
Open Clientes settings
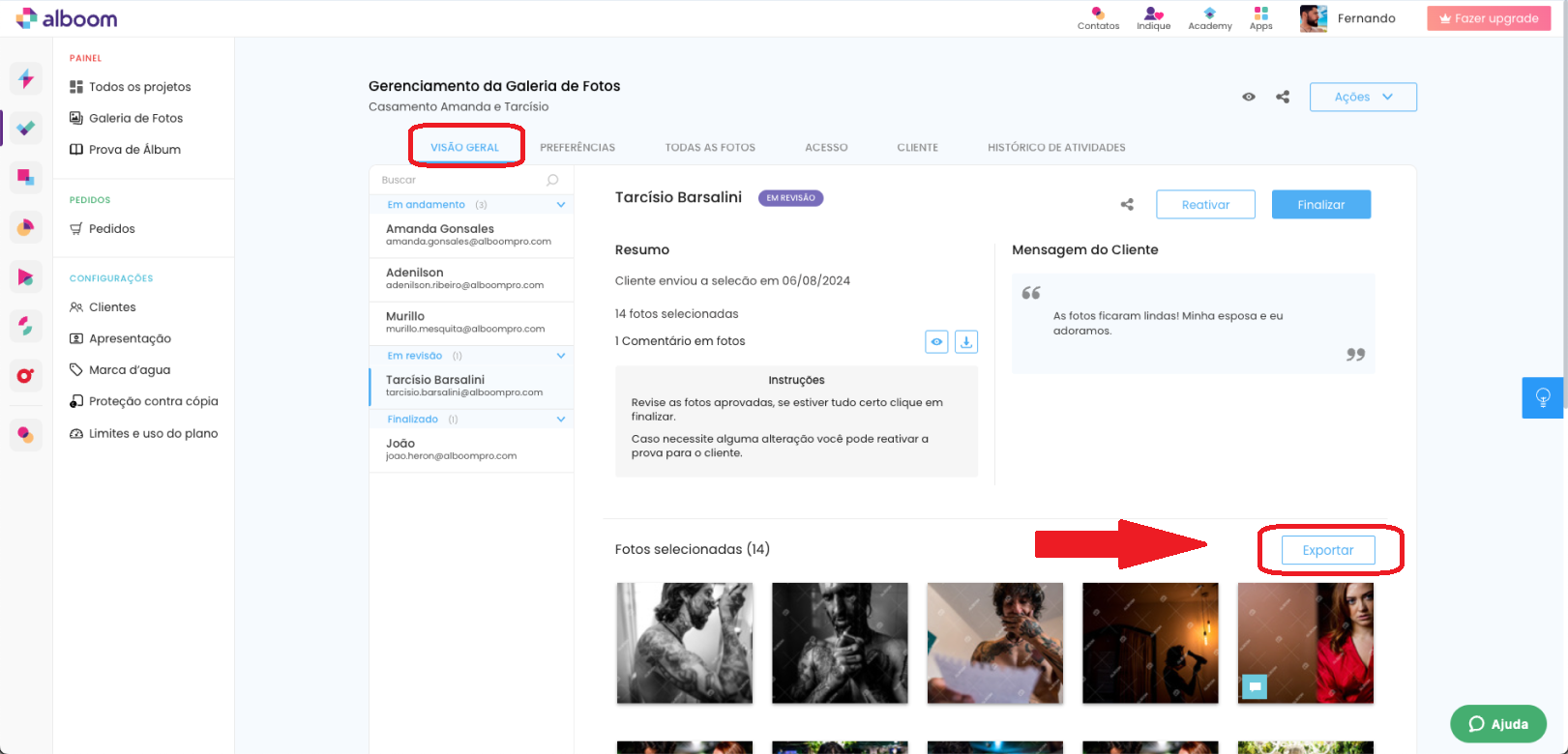click(103, 307)
